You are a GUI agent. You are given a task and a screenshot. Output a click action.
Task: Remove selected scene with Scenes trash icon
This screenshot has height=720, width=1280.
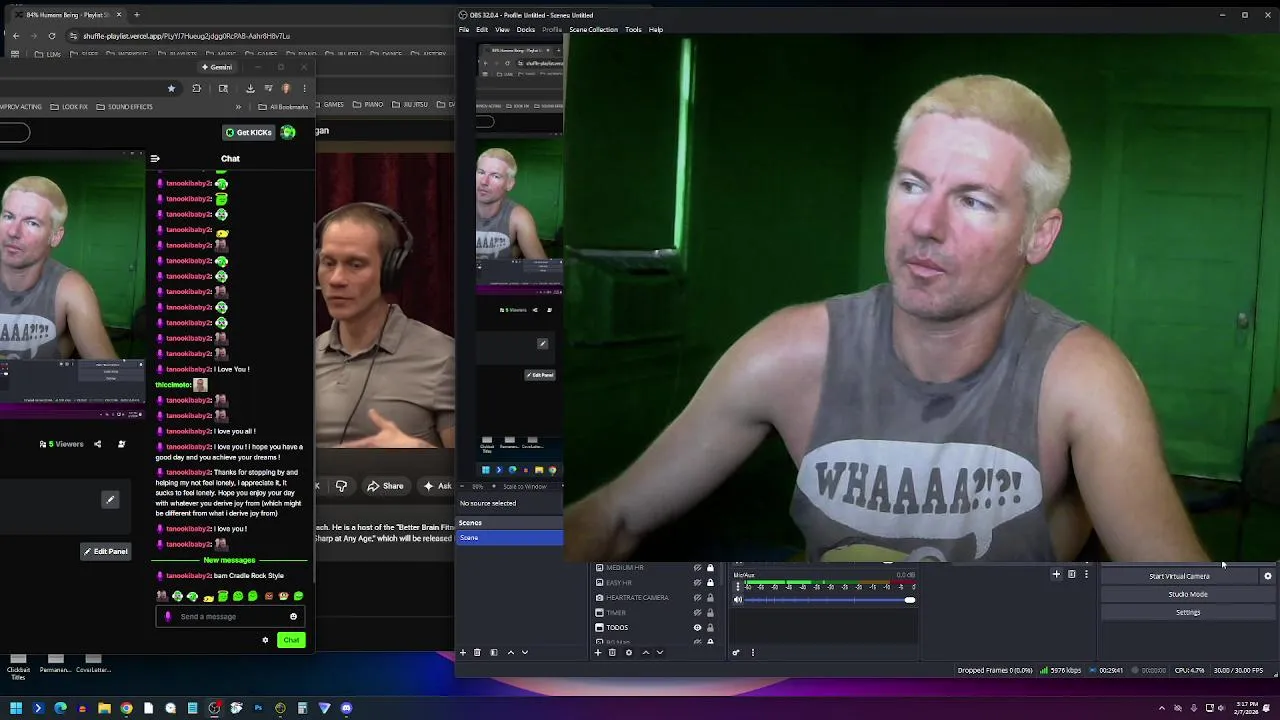tap(477, 652)
